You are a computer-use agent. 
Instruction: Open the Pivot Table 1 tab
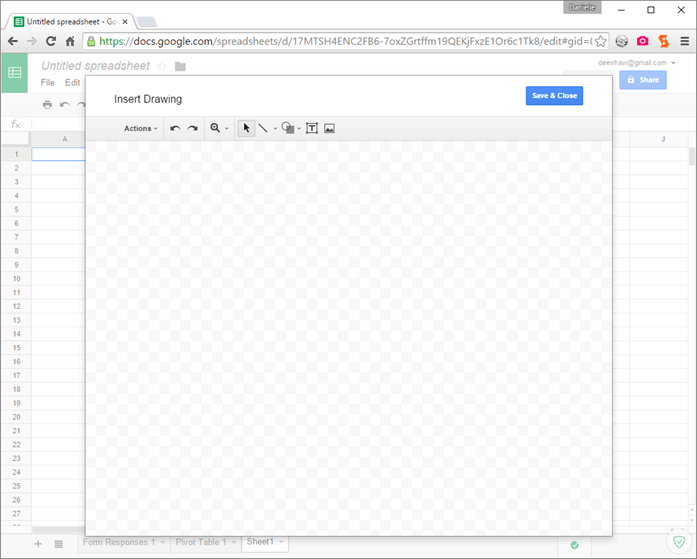click(x=201, y=542)
